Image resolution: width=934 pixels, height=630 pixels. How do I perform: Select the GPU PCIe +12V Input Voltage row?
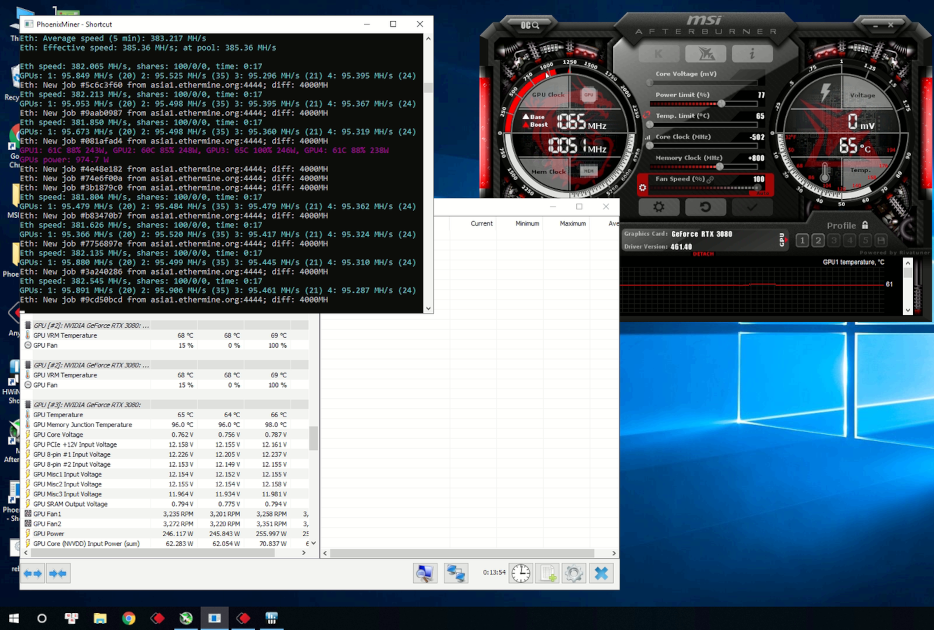(x=166, y=444)
